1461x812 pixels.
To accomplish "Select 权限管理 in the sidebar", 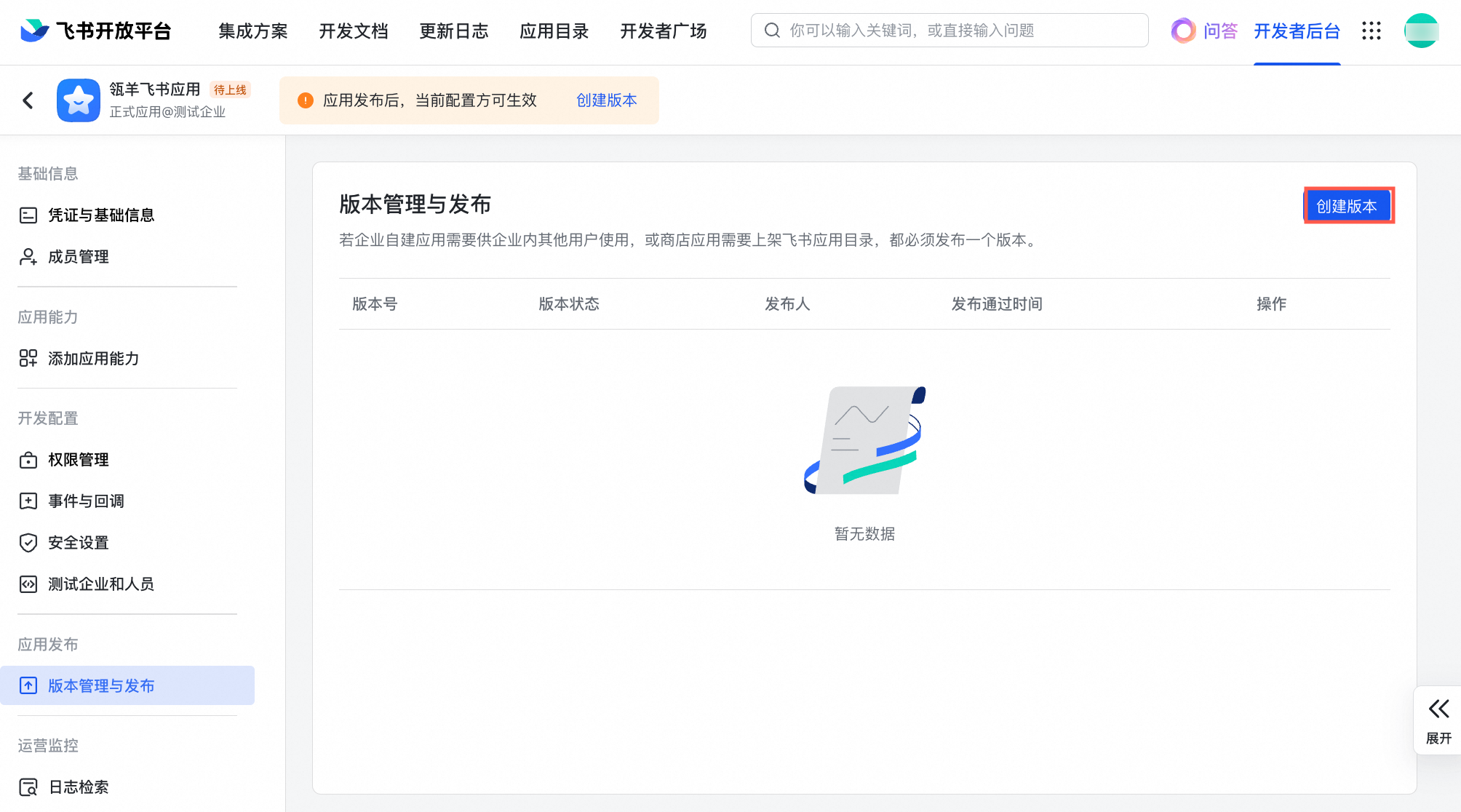I will [x=79, y=460].
